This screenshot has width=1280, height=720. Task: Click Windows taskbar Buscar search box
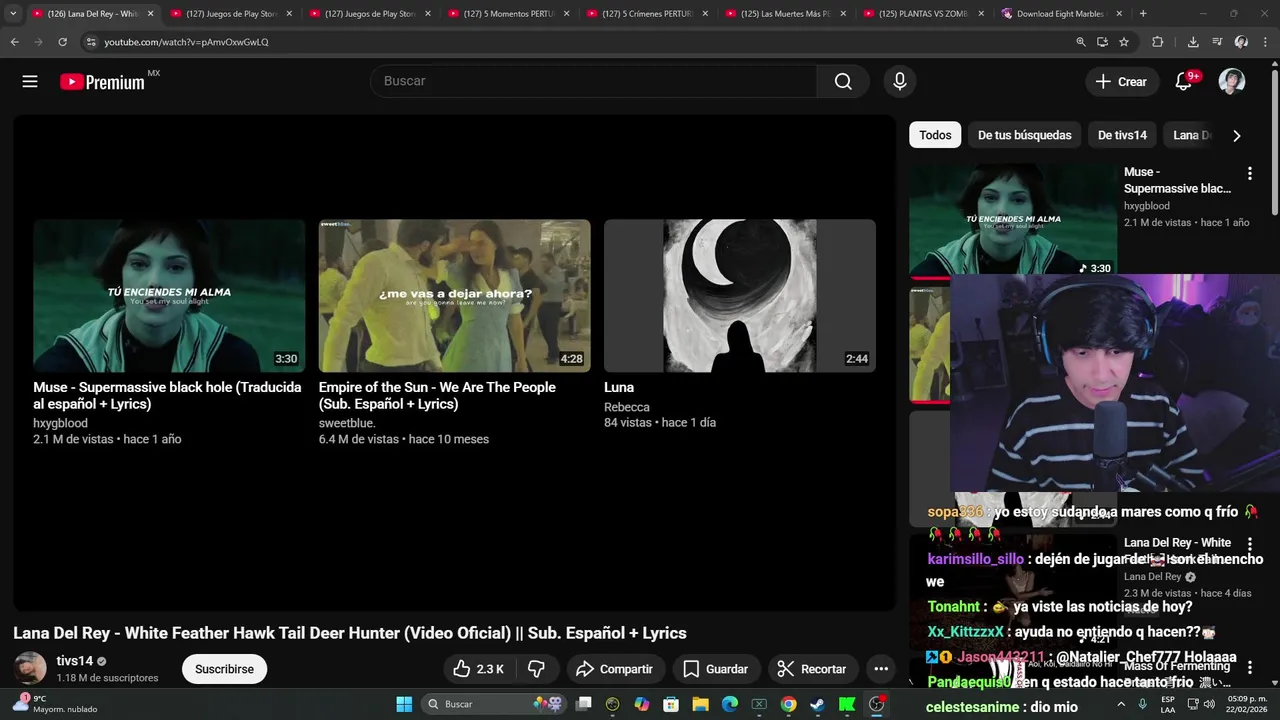494,704
